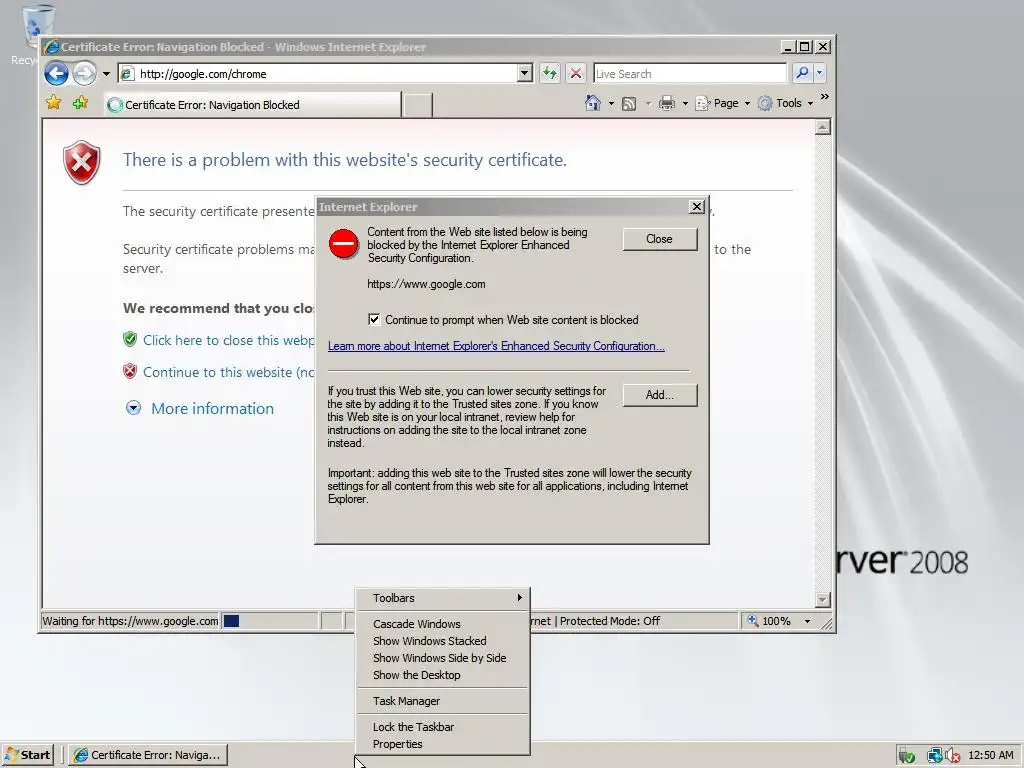Viewport: 1024px width, 768px height.
Task: Click the Internet Explorer icon in title bar
Action: [x=52, y=47]
